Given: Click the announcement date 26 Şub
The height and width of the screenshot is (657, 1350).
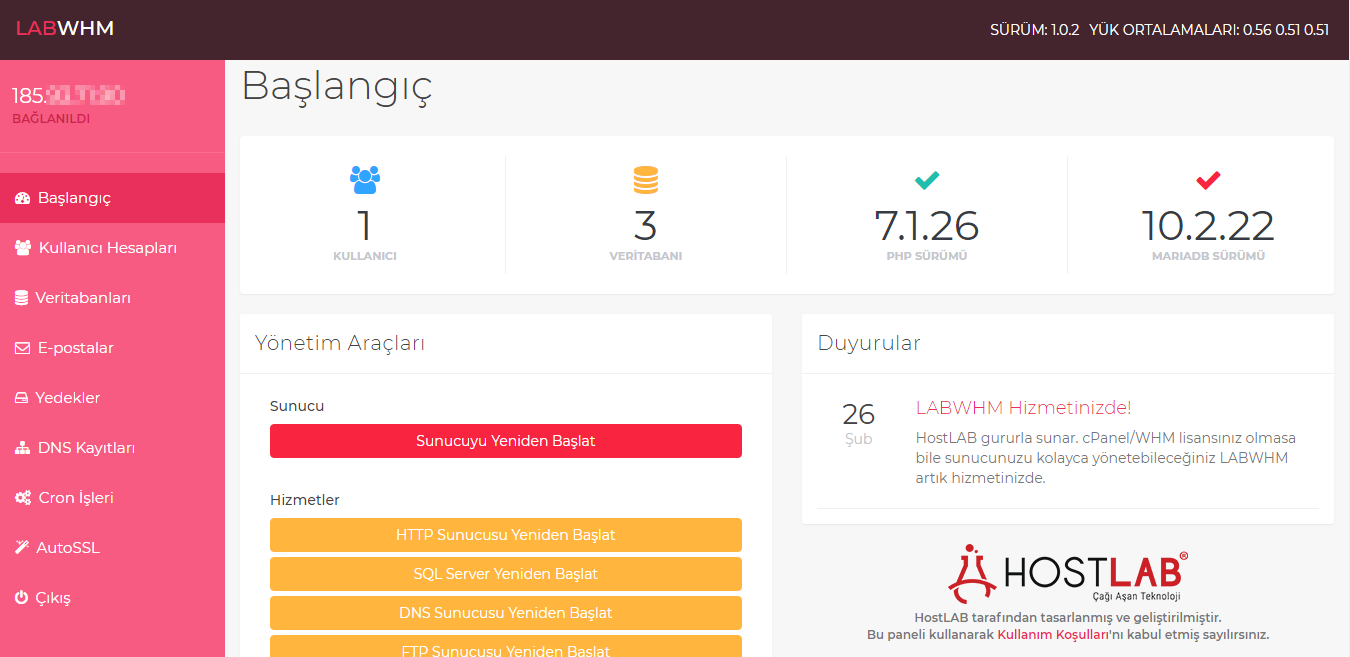Looking at the screenshot, I should pos(858,424).
